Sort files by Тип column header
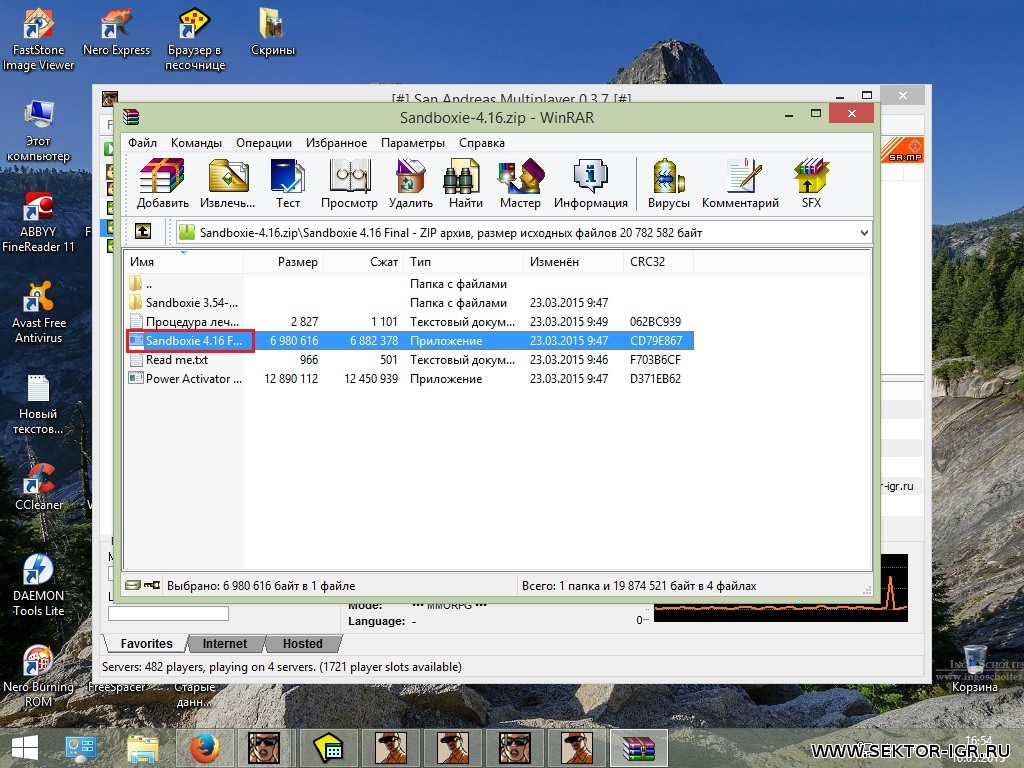Screen dimensions: 1024x768 pos(463,261)
